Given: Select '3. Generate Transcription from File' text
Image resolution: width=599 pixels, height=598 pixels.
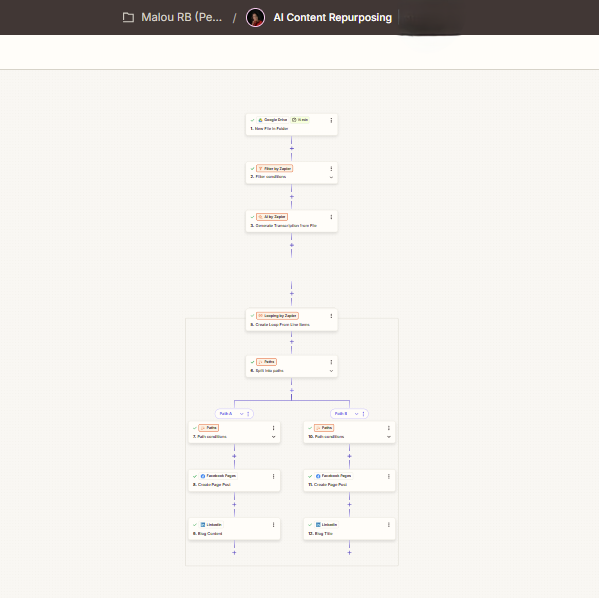Looking at the screenshot, I should (x=284, y=225).
